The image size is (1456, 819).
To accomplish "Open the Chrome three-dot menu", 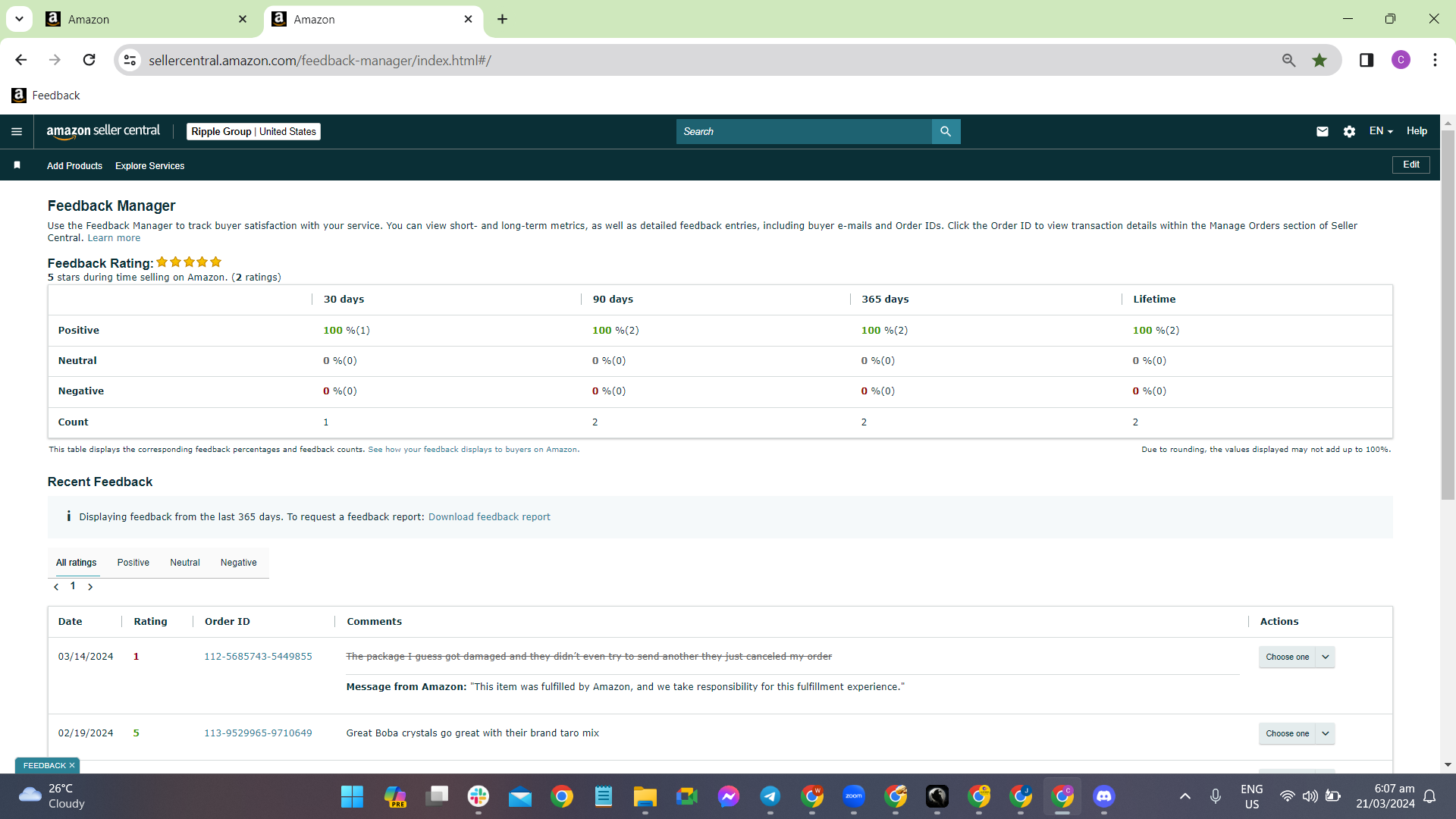I will click(x=1435, y=60).
